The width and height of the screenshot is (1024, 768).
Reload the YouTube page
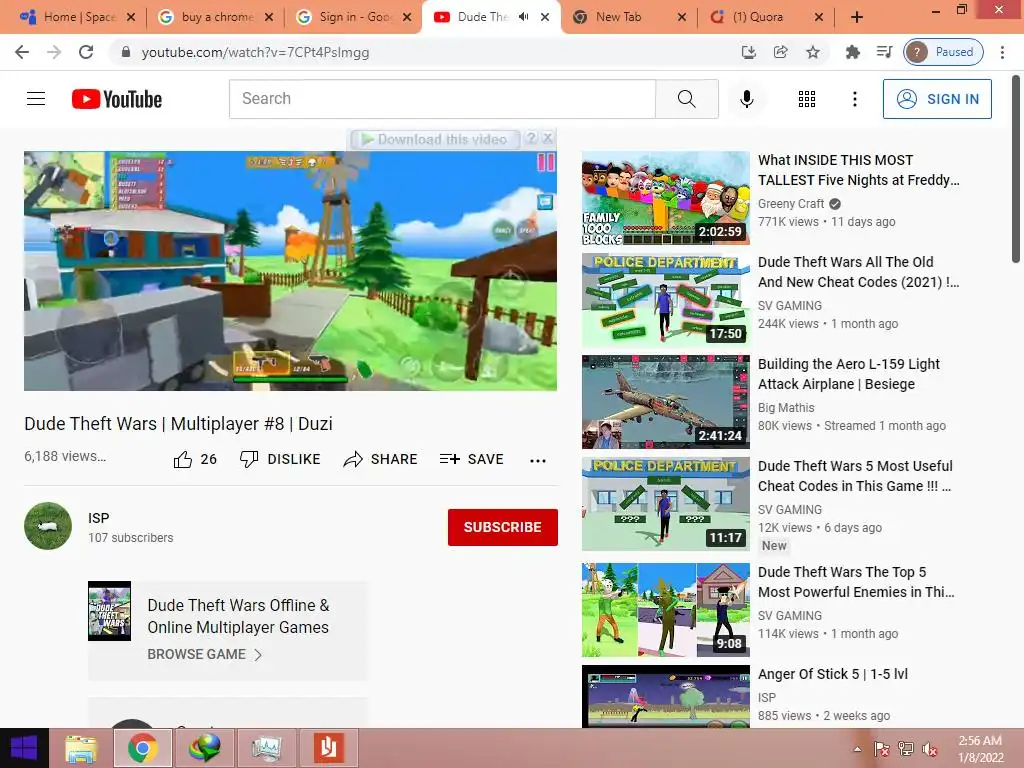pos(86,52)
